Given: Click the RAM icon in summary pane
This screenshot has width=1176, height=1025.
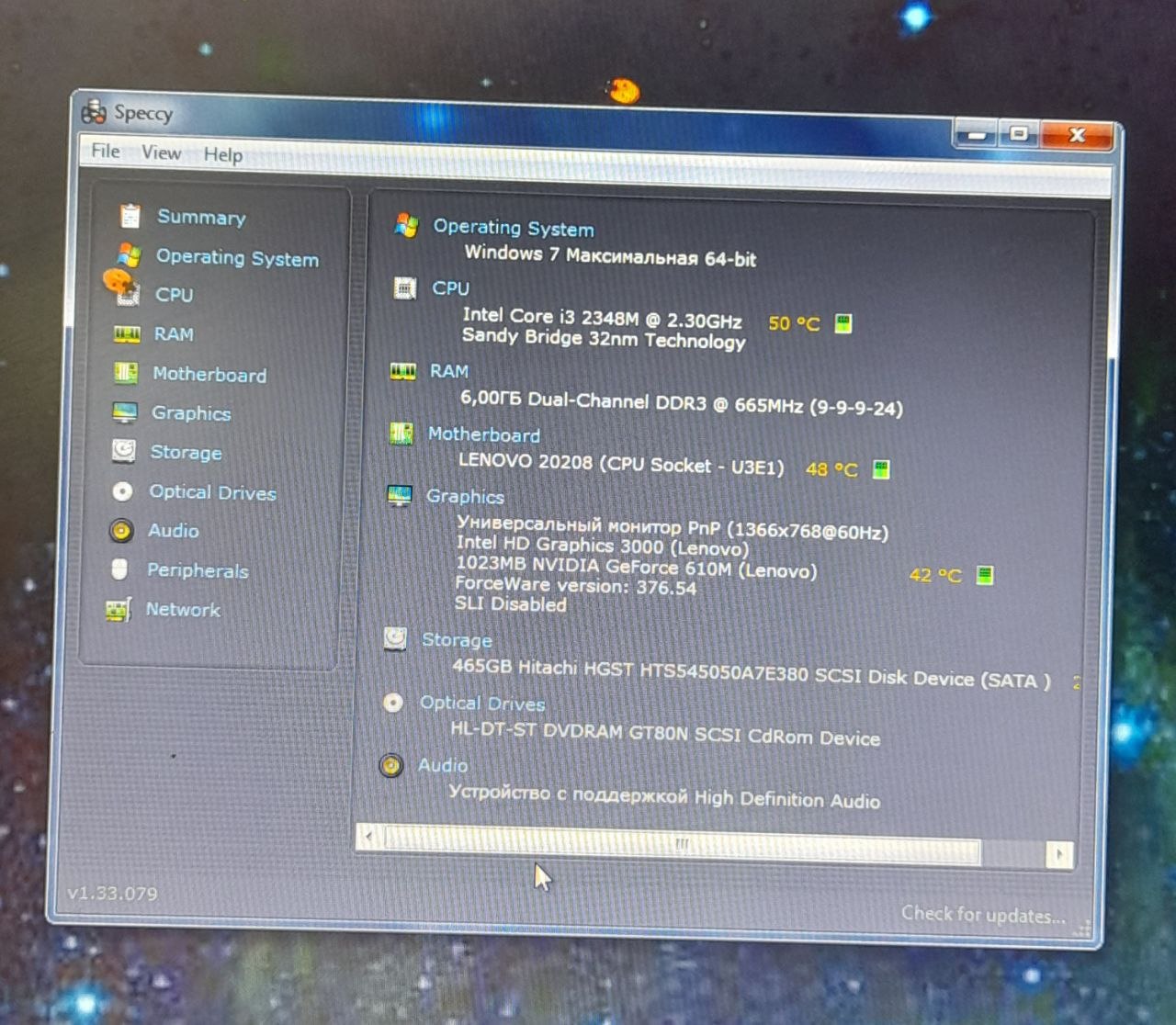Looking at the screenshot, I should (402, 371).
